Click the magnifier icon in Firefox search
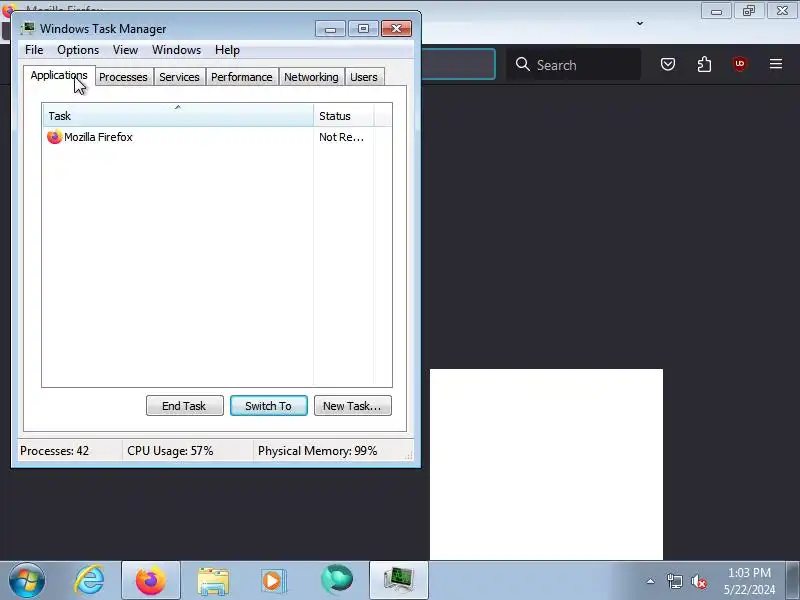 [x=522, y=64]
